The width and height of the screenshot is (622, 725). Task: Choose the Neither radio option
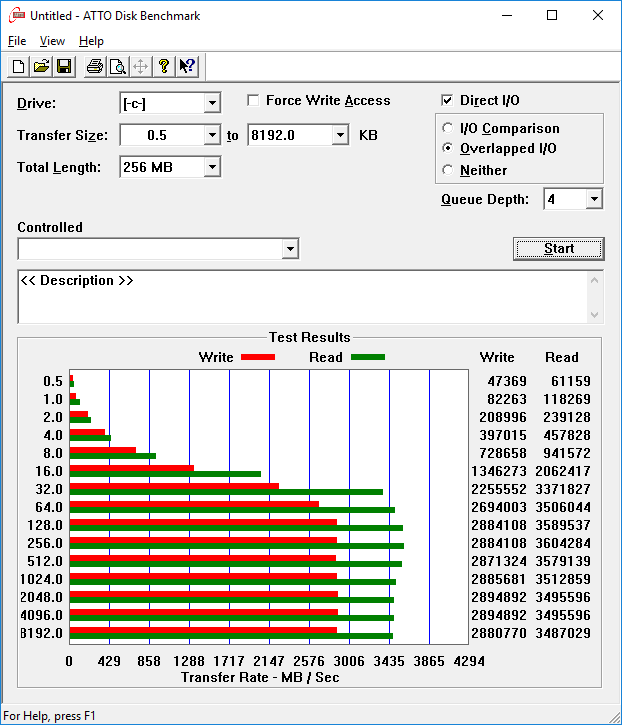pyautogui.click(x=448, y=170)
